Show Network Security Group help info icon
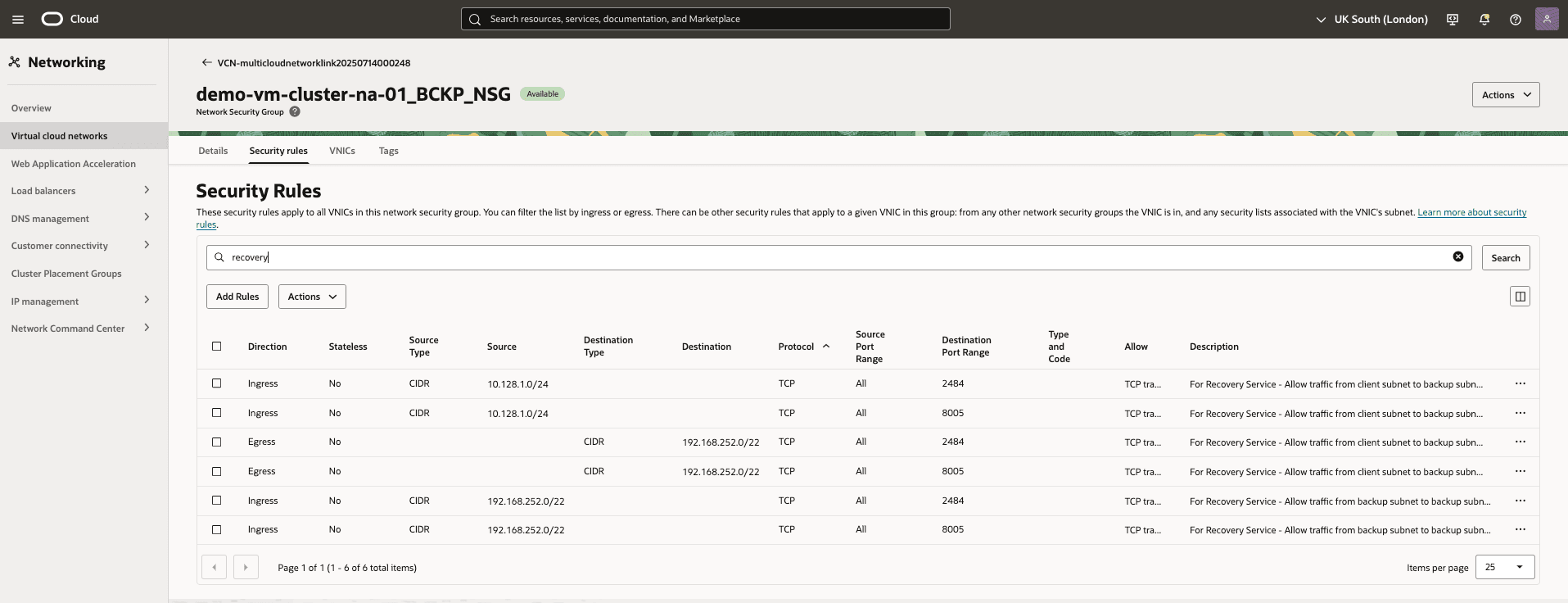Screen dimensions: 1568x603 click(x=295, y=111)
